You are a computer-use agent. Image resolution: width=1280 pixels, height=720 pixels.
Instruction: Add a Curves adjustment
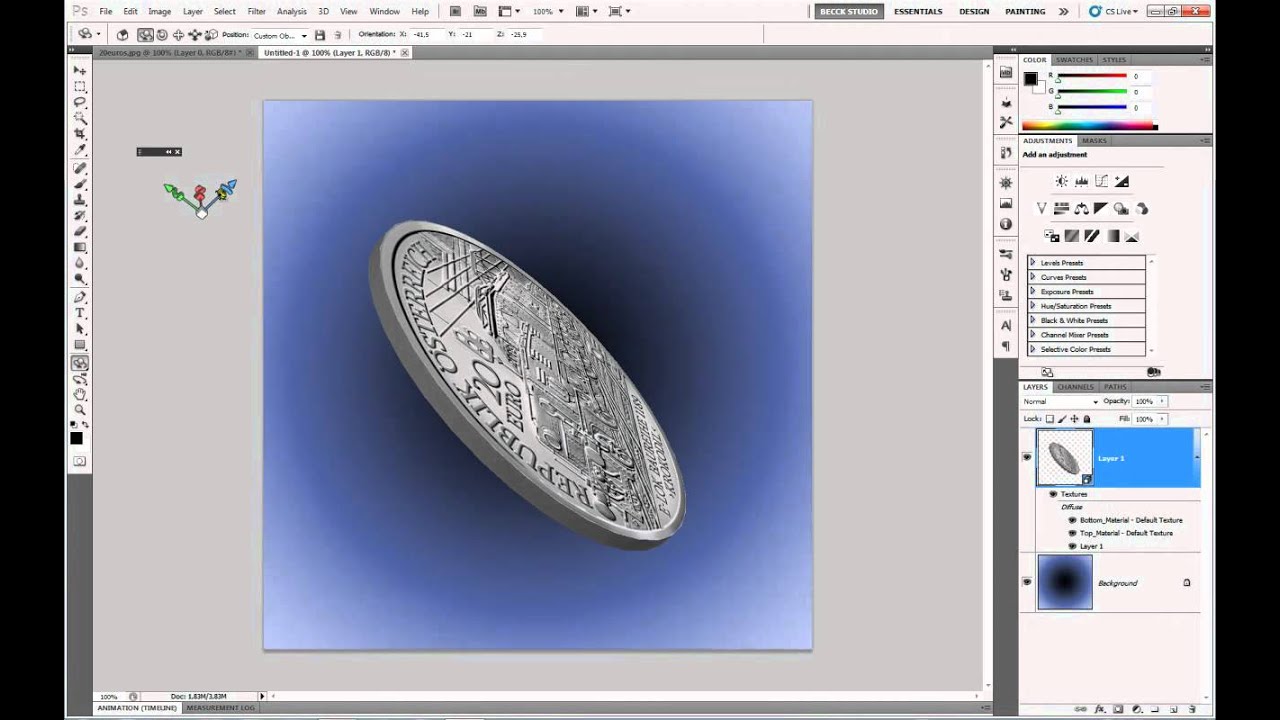(1101, 181)
